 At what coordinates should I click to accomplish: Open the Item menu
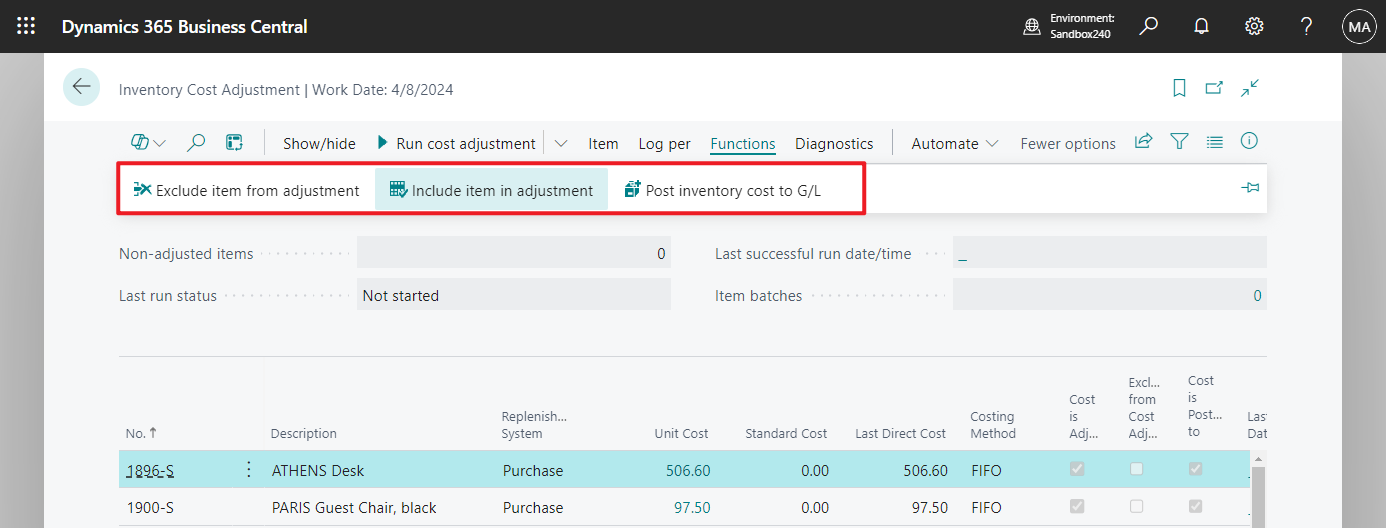(x=603, y=143)
